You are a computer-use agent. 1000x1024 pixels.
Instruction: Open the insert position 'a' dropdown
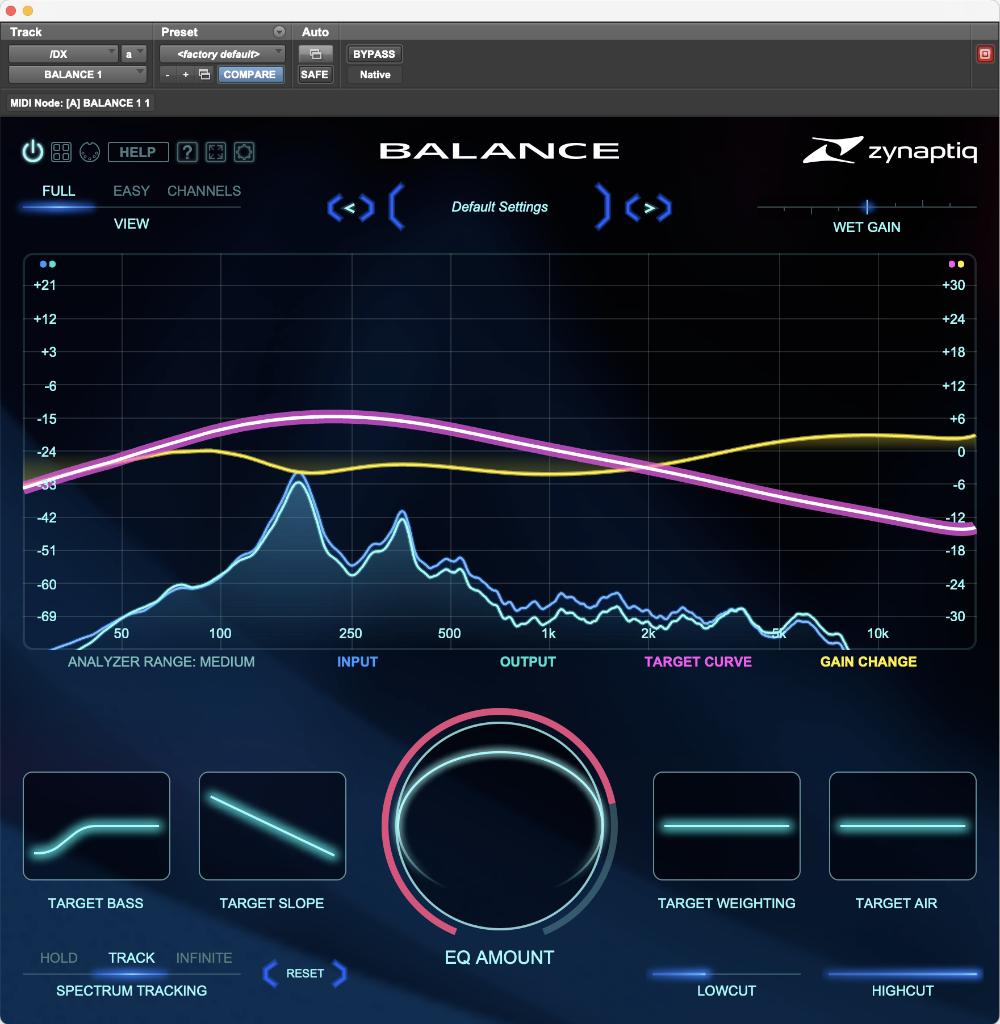click(133, 54)
